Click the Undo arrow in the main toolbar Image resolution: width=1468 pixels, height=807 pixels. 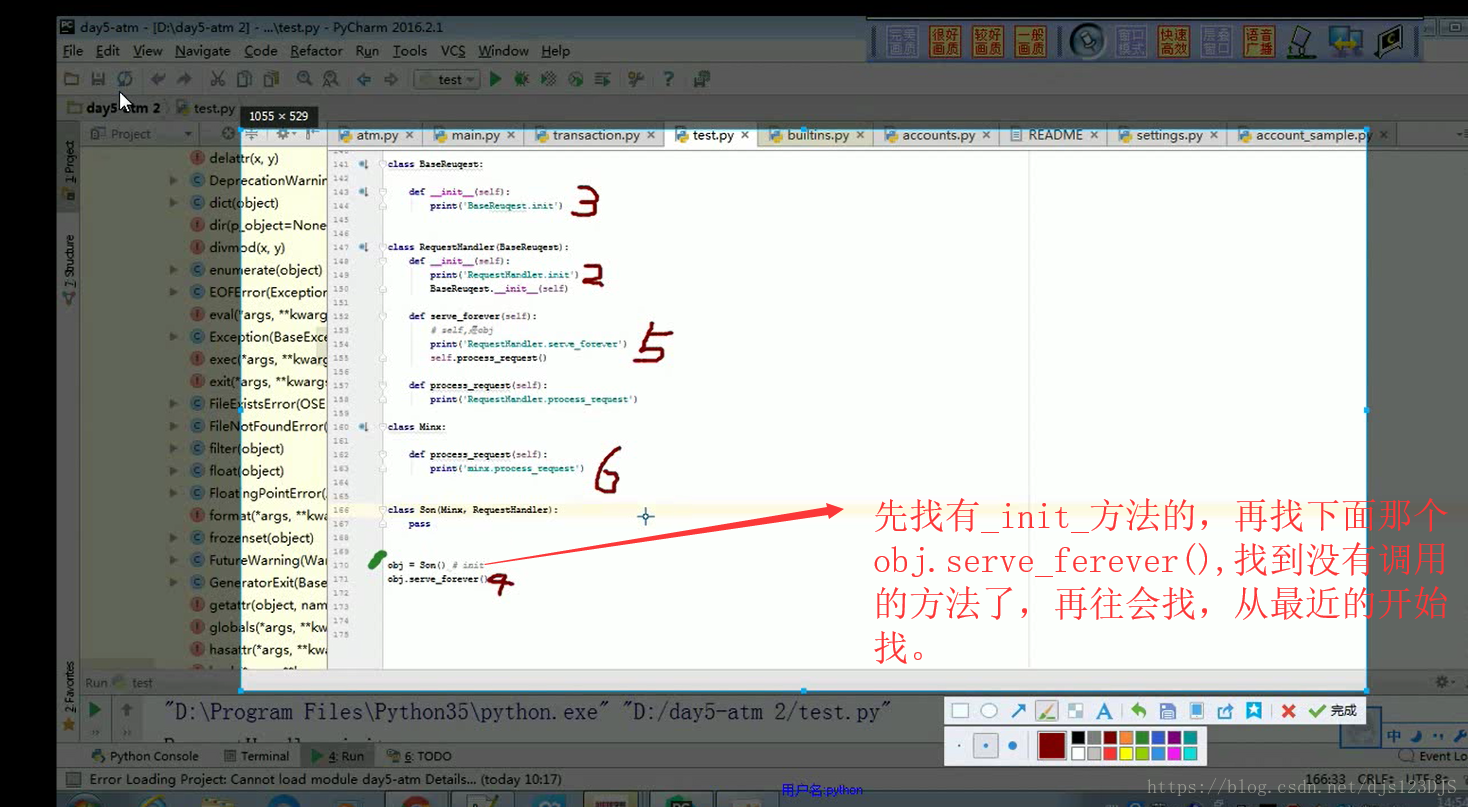pos(157,79)
